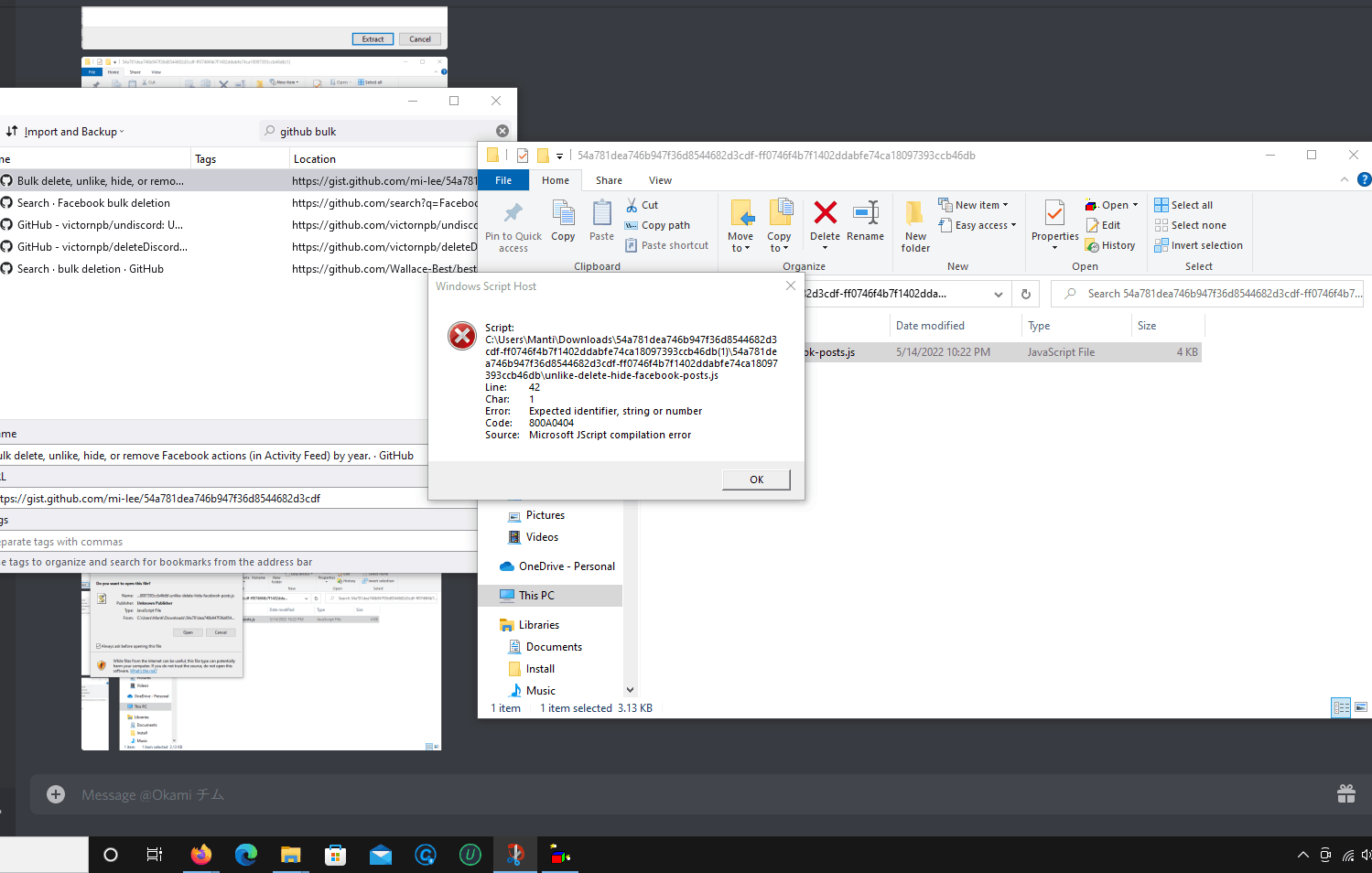Click the Discord message input field
Screen dimensions: 1372x873
[366, 793]
